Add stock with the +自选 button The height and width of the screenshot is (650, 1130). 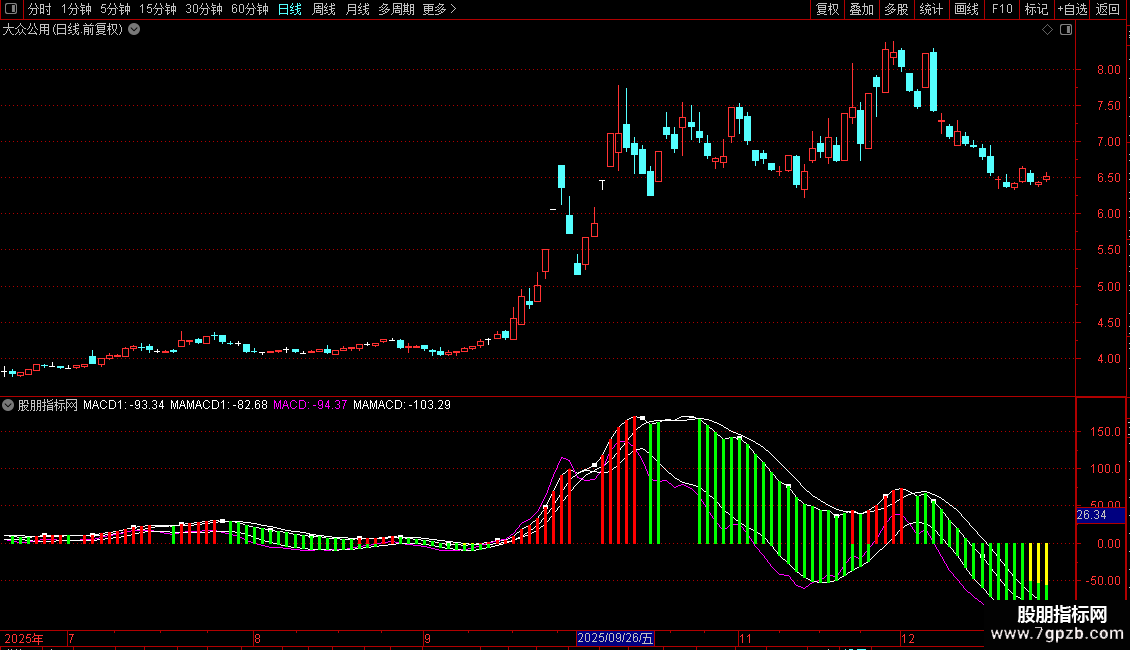tap(1072, 9)
